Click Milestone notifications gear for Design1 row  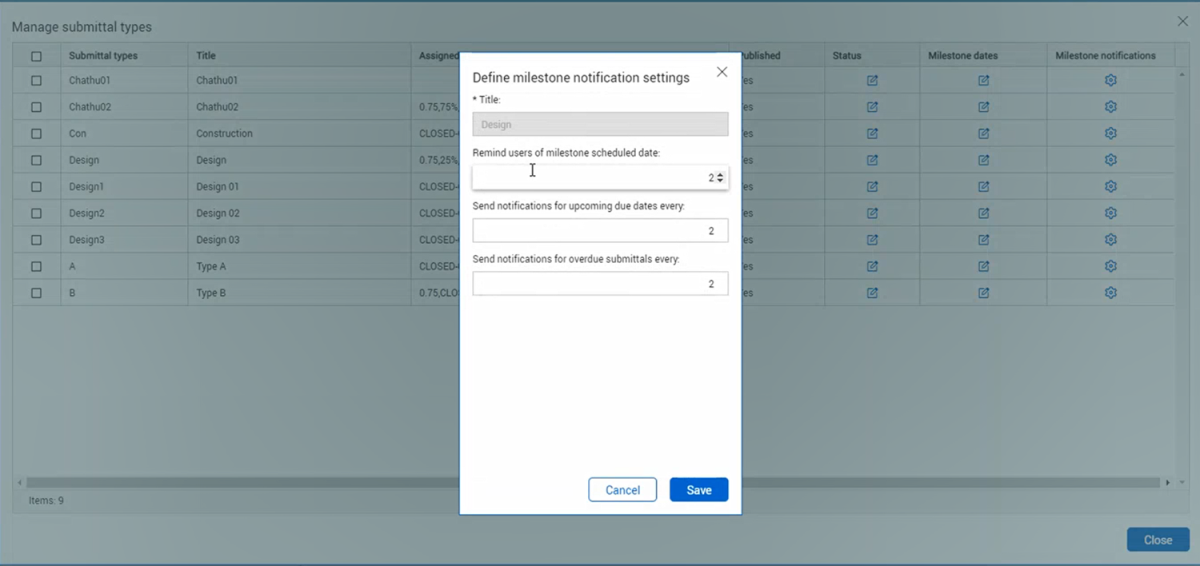click(x=1110, y=187)
